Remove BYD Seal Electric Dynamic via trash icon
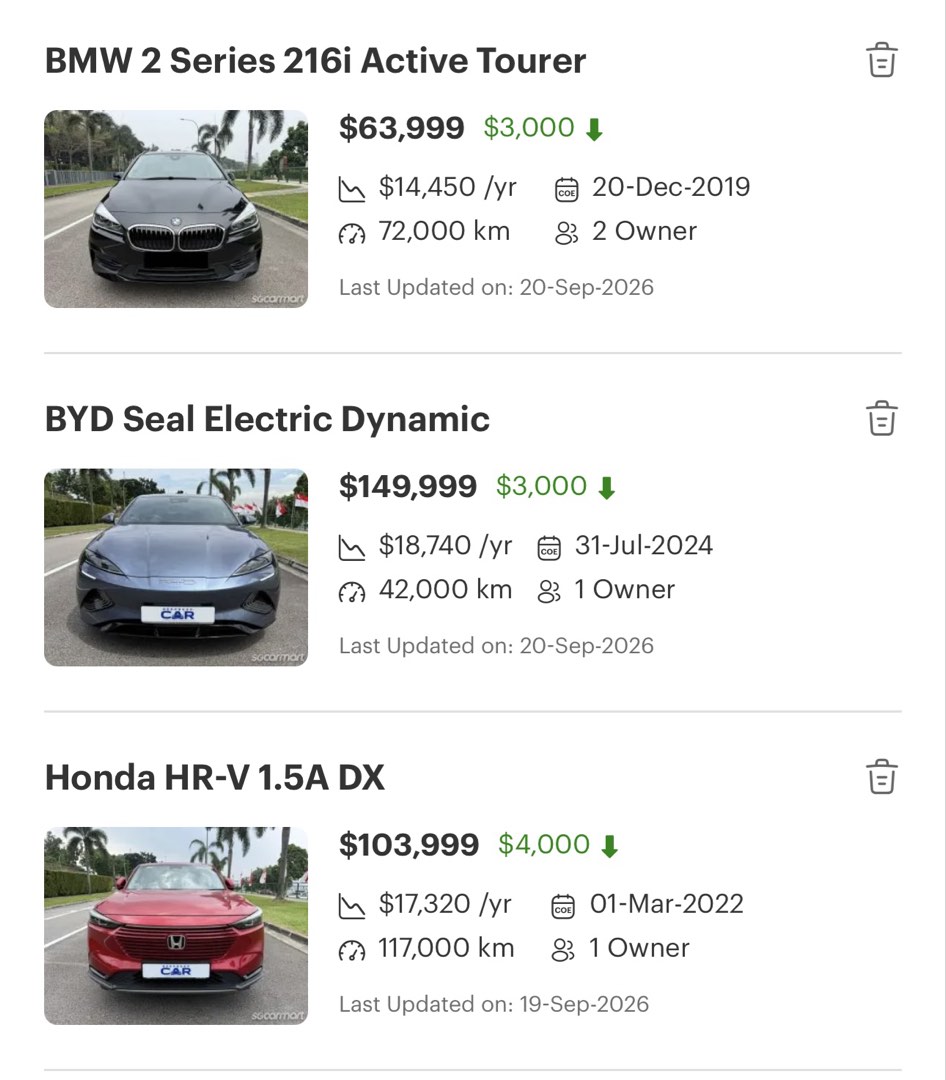The height and width of the screenshot is (1080, 946). click(881, 418)
